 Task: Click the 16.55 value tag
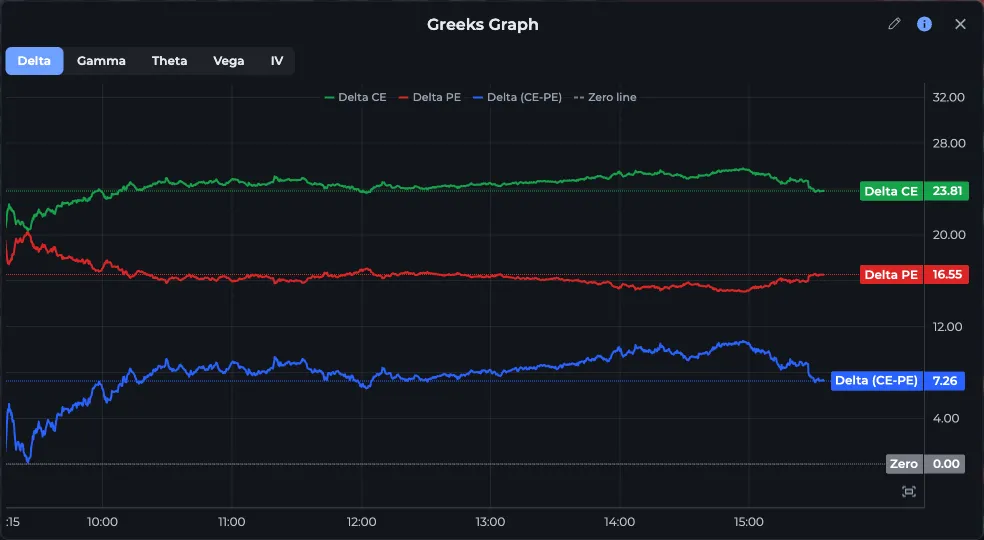coord(946,274)
